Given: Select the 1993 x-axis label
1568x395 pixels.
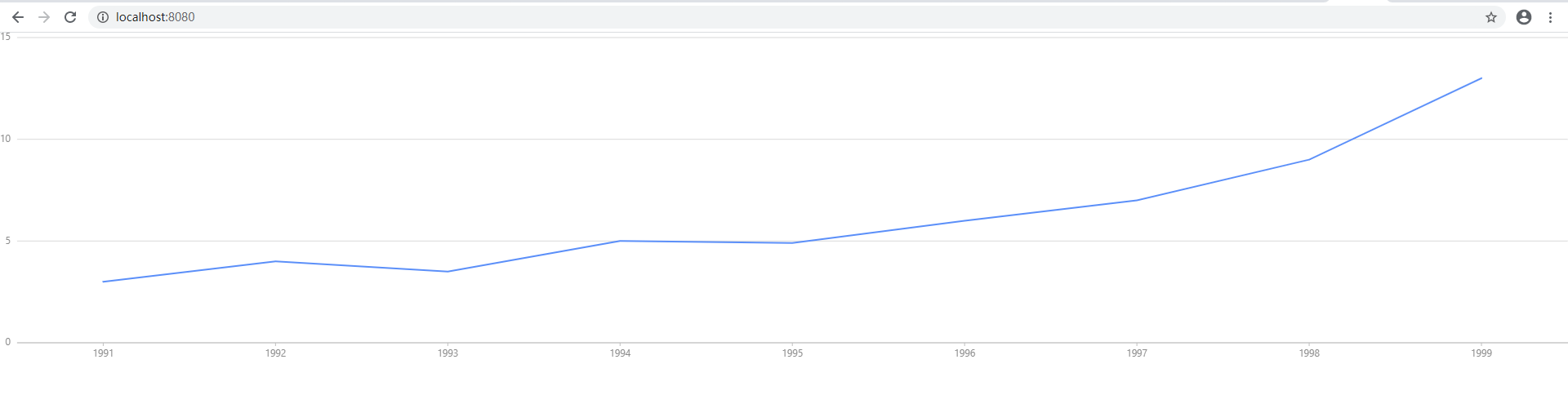Looking at the screenshot, I should [x=448, y=353].
